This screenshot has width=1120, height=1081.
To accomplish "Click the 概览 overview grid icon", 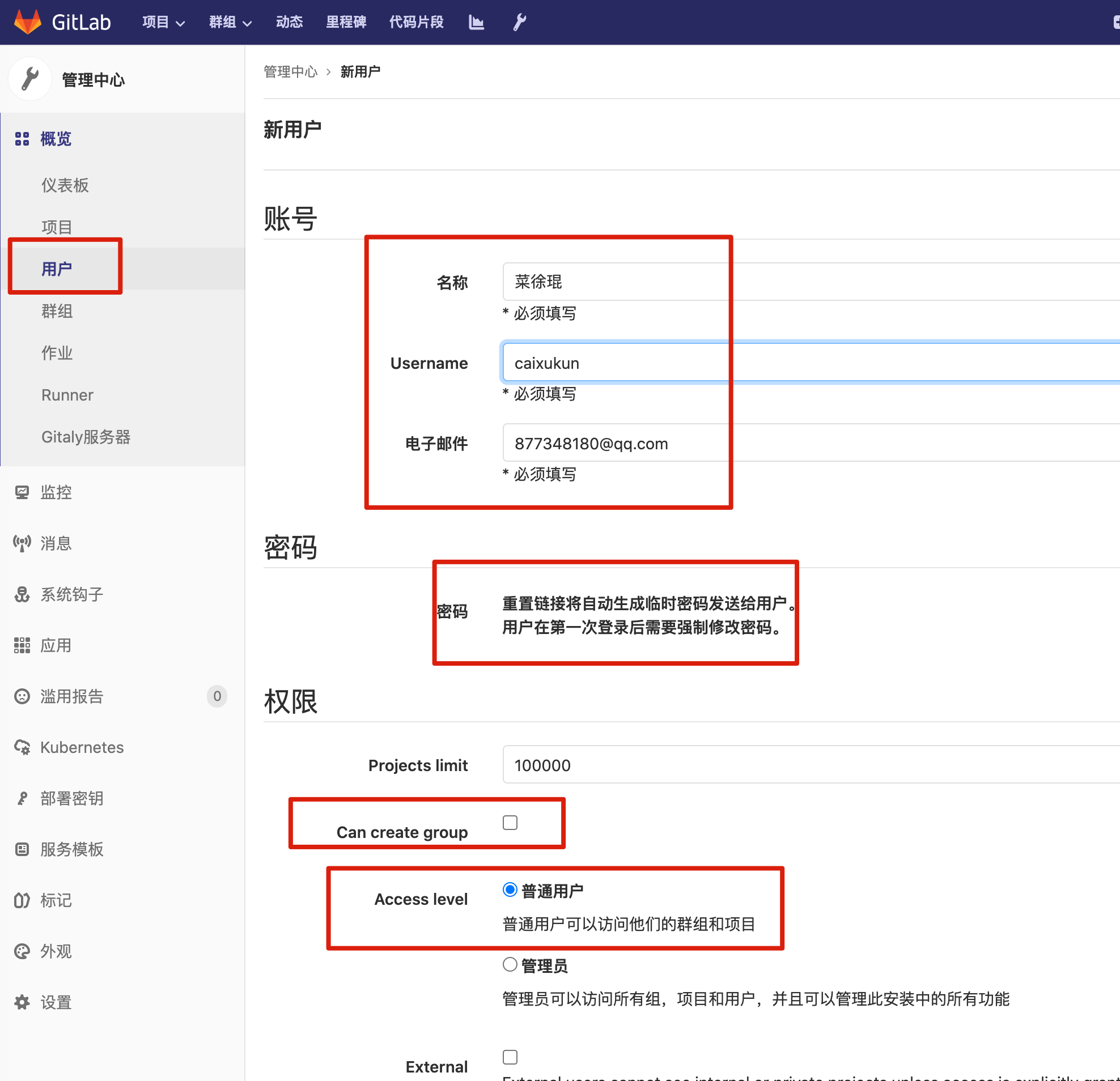I will (22, 139).
